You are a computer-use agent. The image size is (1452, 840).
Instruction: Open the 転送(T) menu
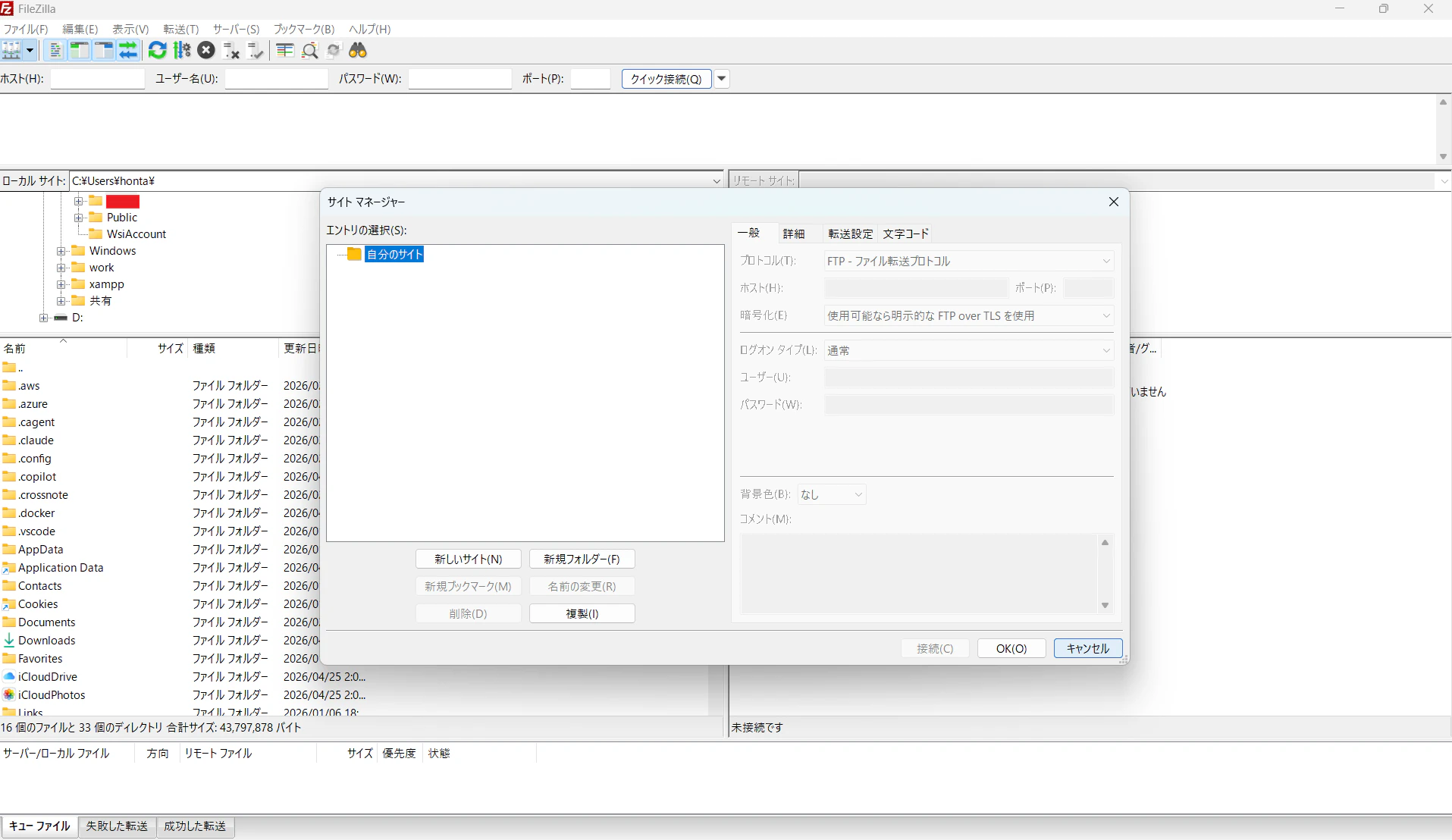(181, 29)
